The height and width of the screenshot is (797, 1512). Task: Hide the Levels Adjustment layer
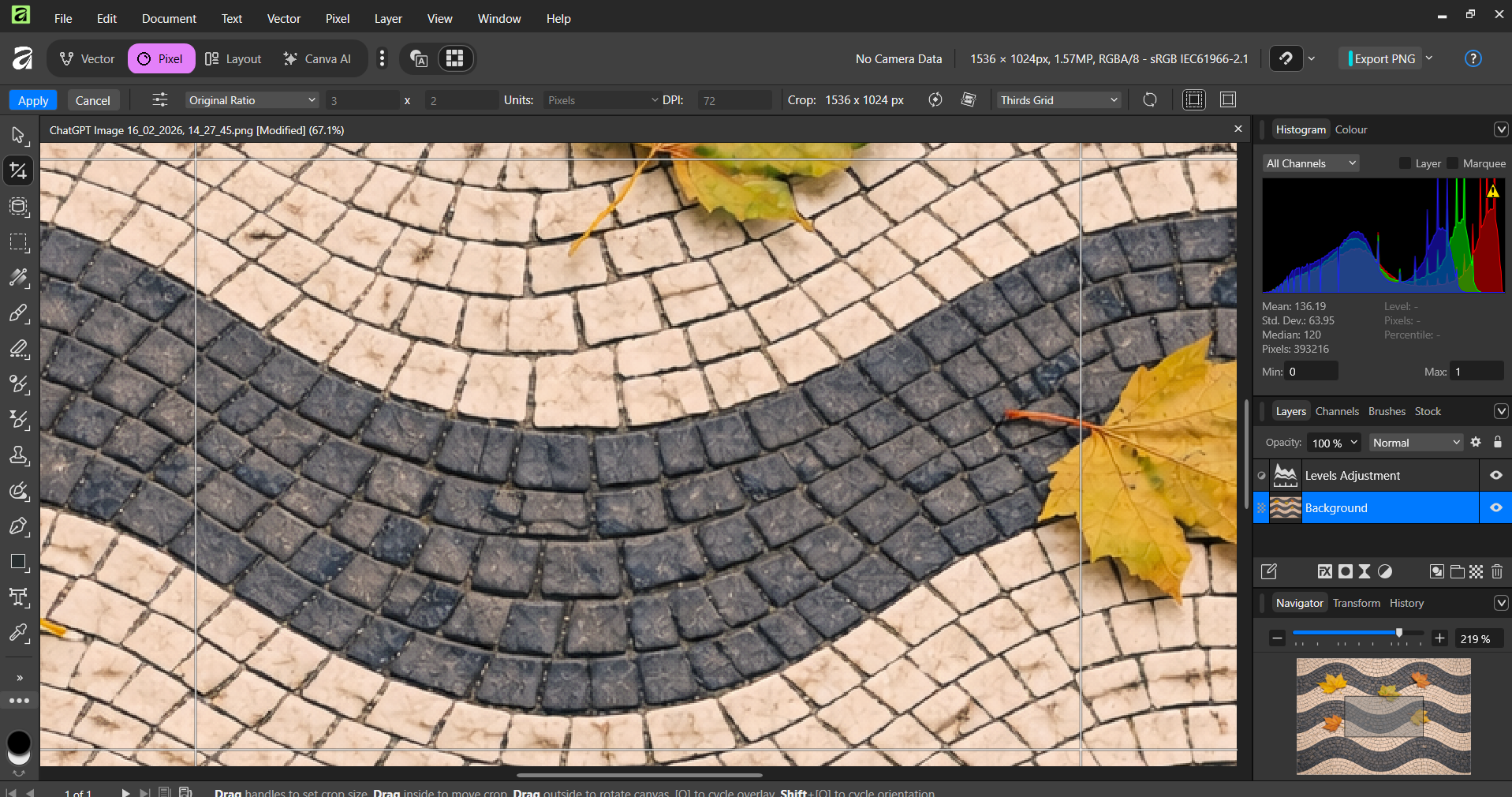1495,475
